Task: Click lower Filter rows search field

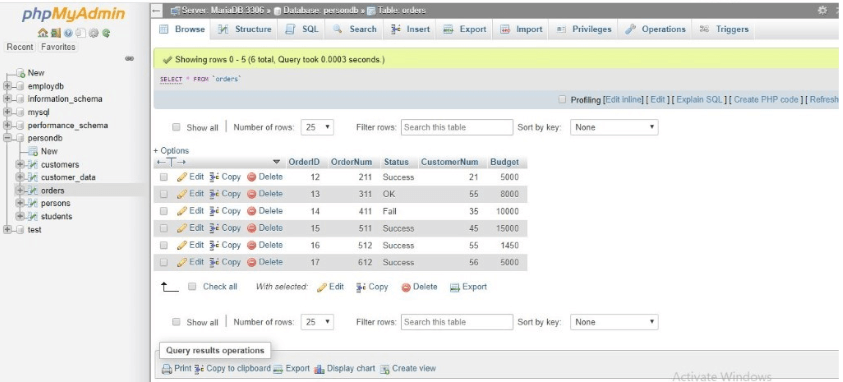Action: pos(457,322)
